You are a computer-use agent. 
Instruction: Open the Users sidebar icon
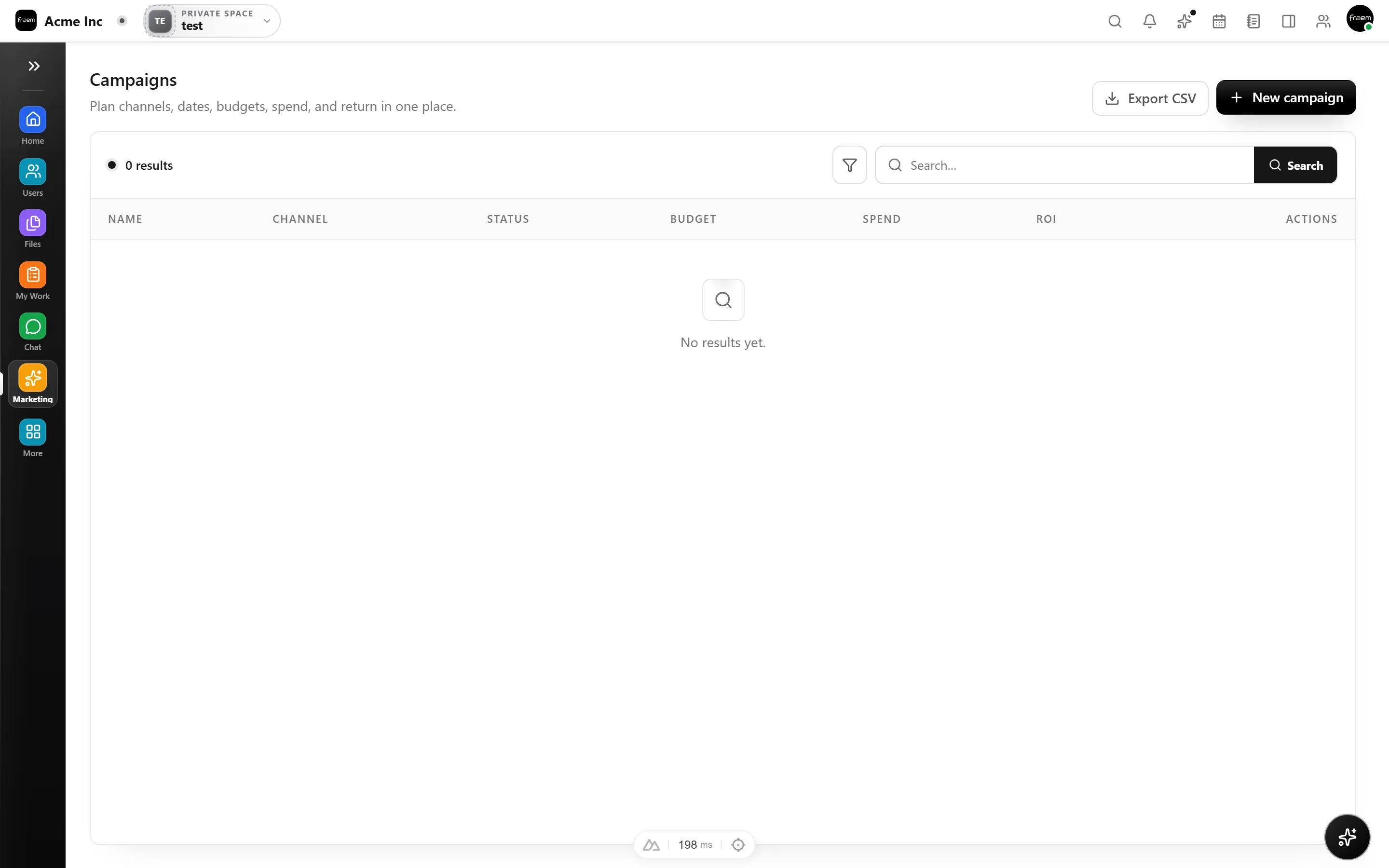coord(33,177)
